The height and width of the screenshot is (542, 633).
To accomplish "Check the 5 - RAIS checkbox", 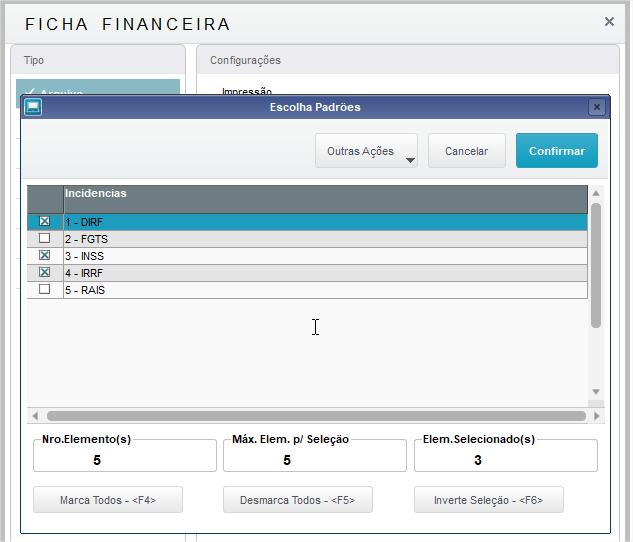I will point(44,289).
